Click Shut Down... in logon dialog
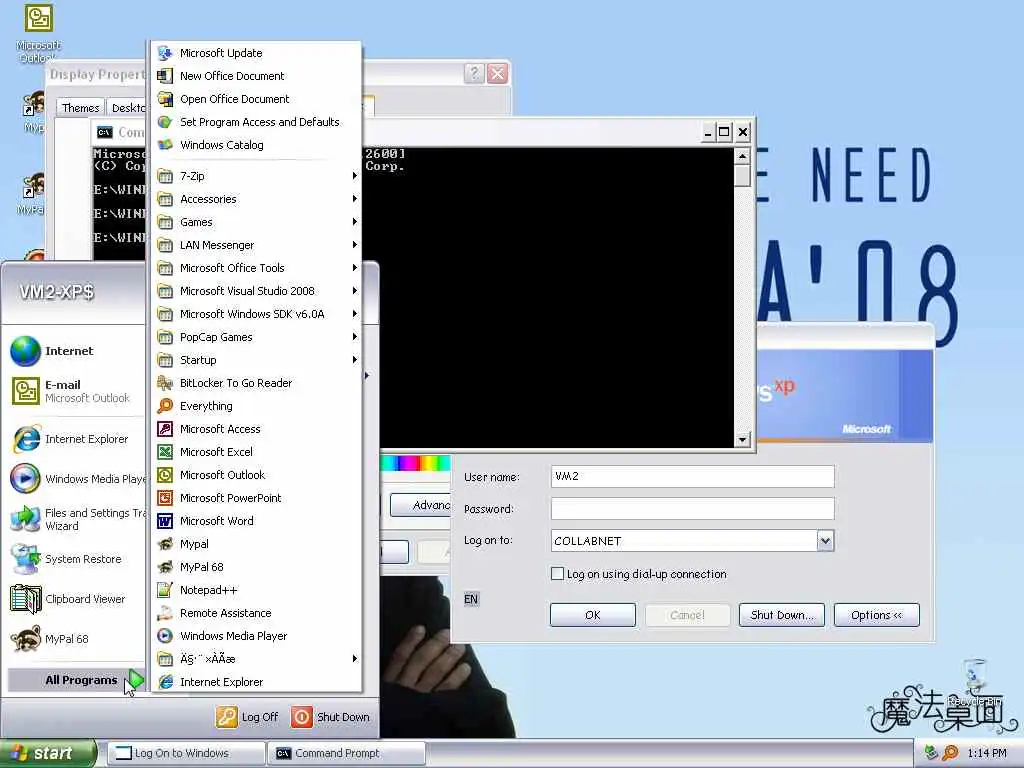 point(782,615)
